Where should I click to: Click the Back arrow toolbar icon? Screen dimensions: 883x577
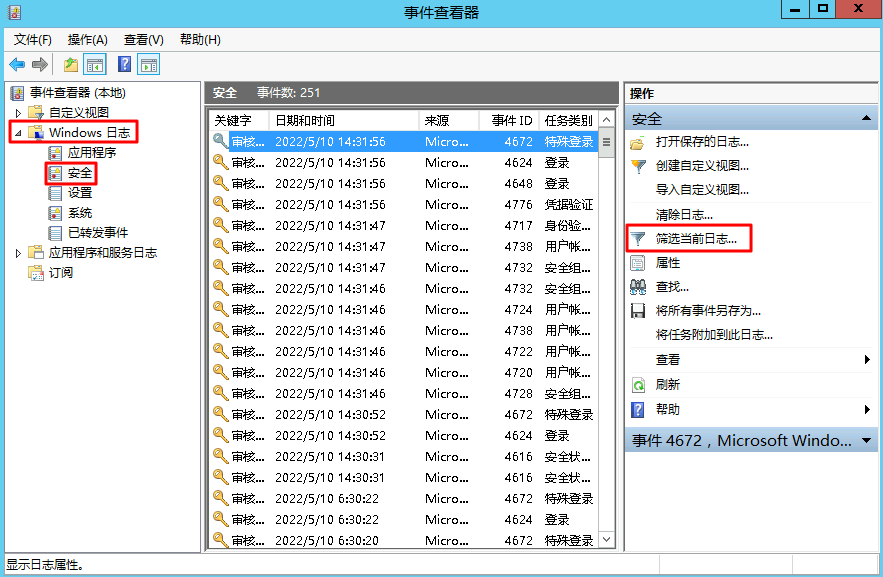click(17, 65)
